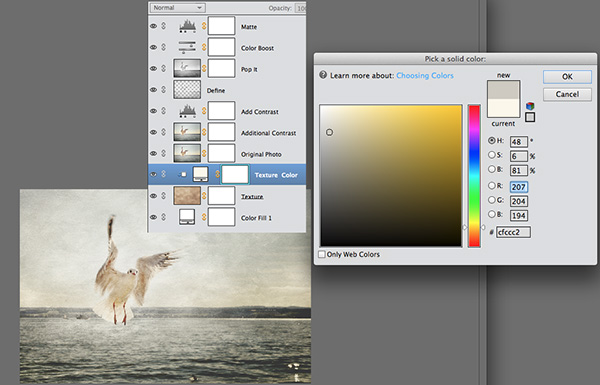Select the R red radio button
The width and height of the screenshot is (600, 385).
point(492,186)
